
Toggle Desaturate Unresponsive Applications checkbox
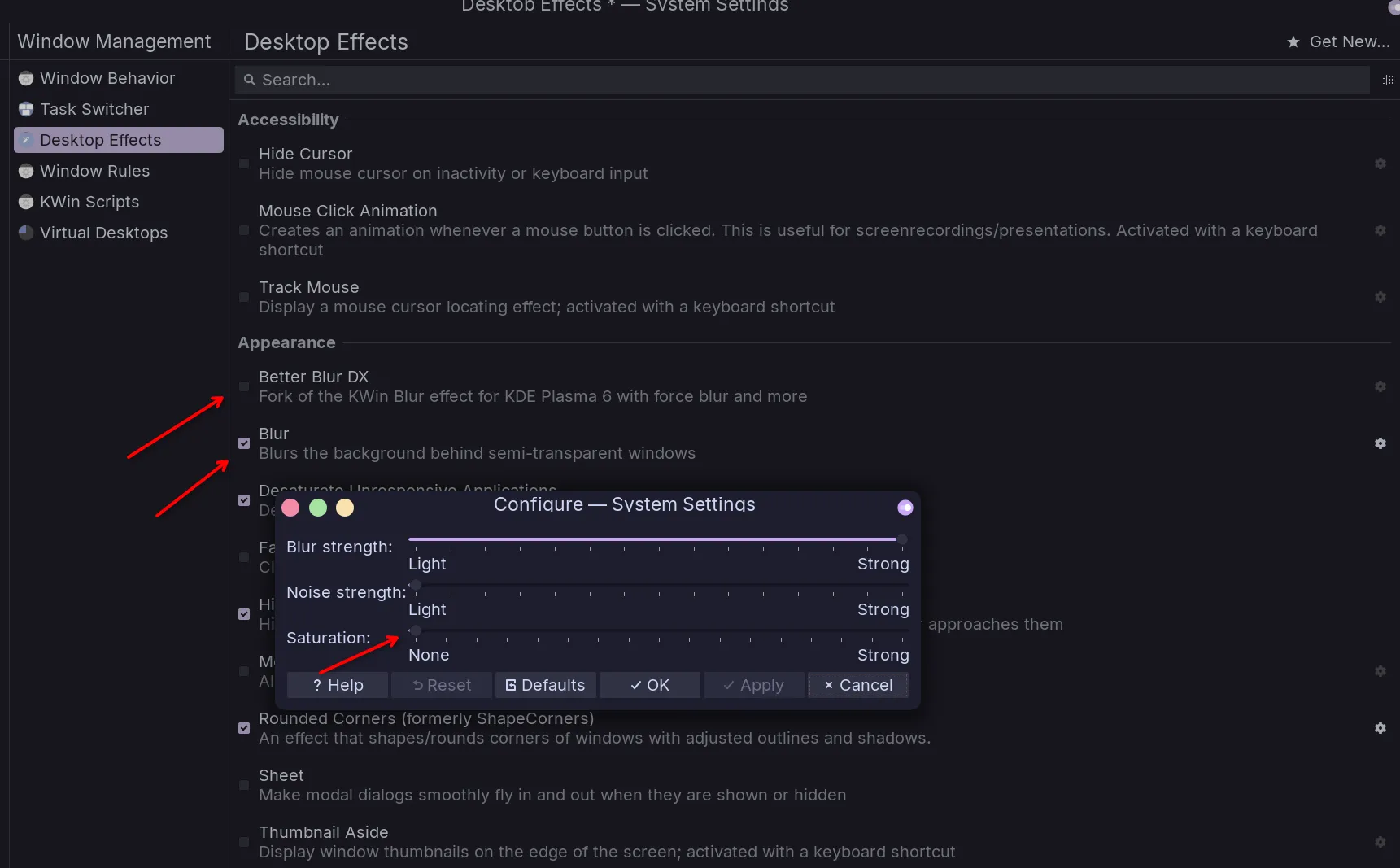coord(244,500)
